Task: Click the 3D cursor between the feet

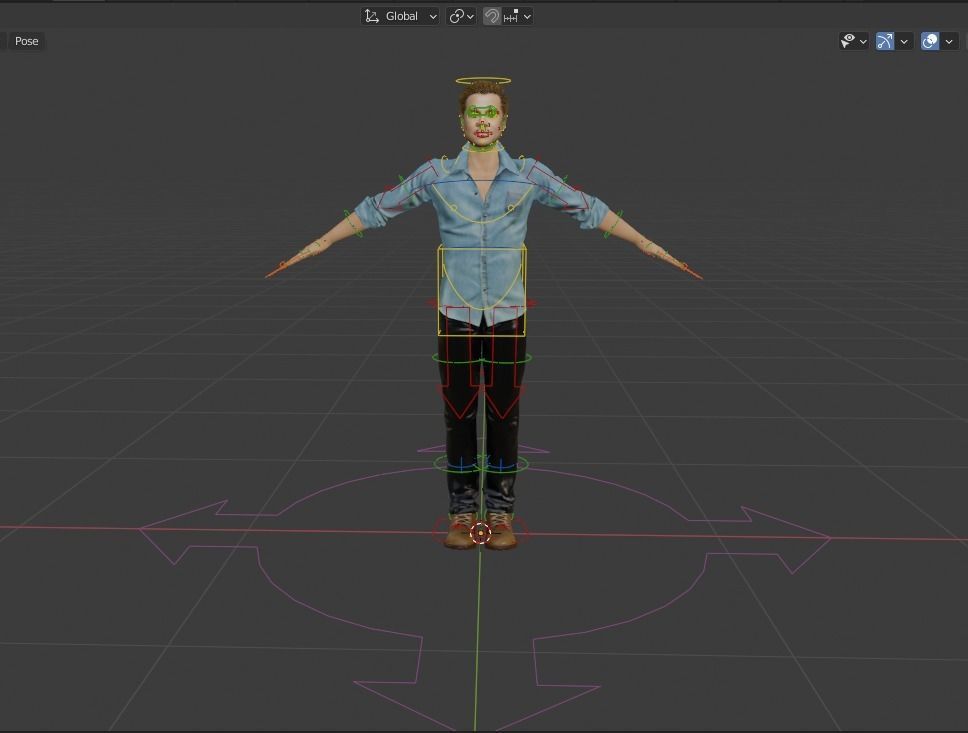Action: tap(480, 533)
